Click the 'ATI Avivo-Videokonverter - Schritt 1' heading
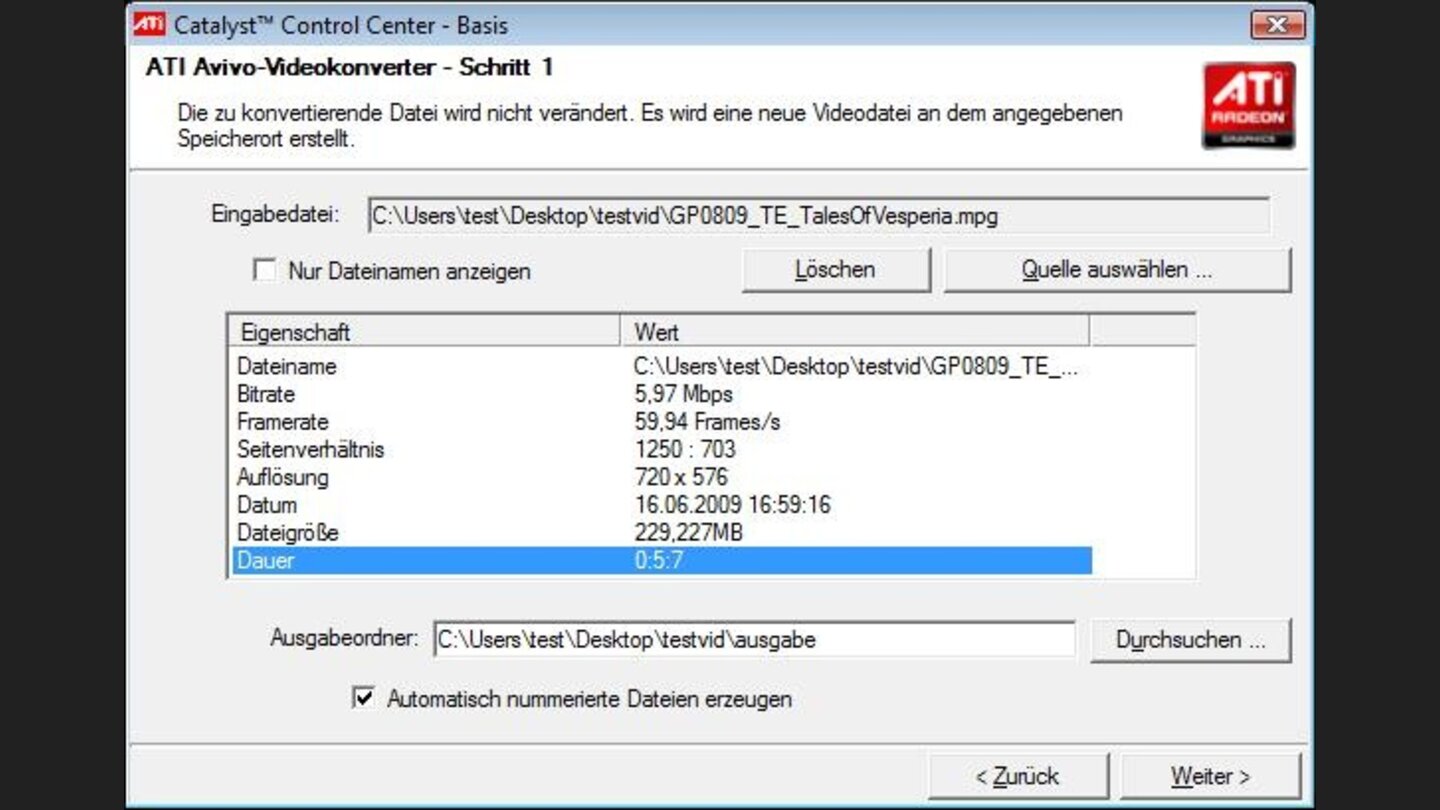Screen dimensions: 1440x810 click(349, 68)
